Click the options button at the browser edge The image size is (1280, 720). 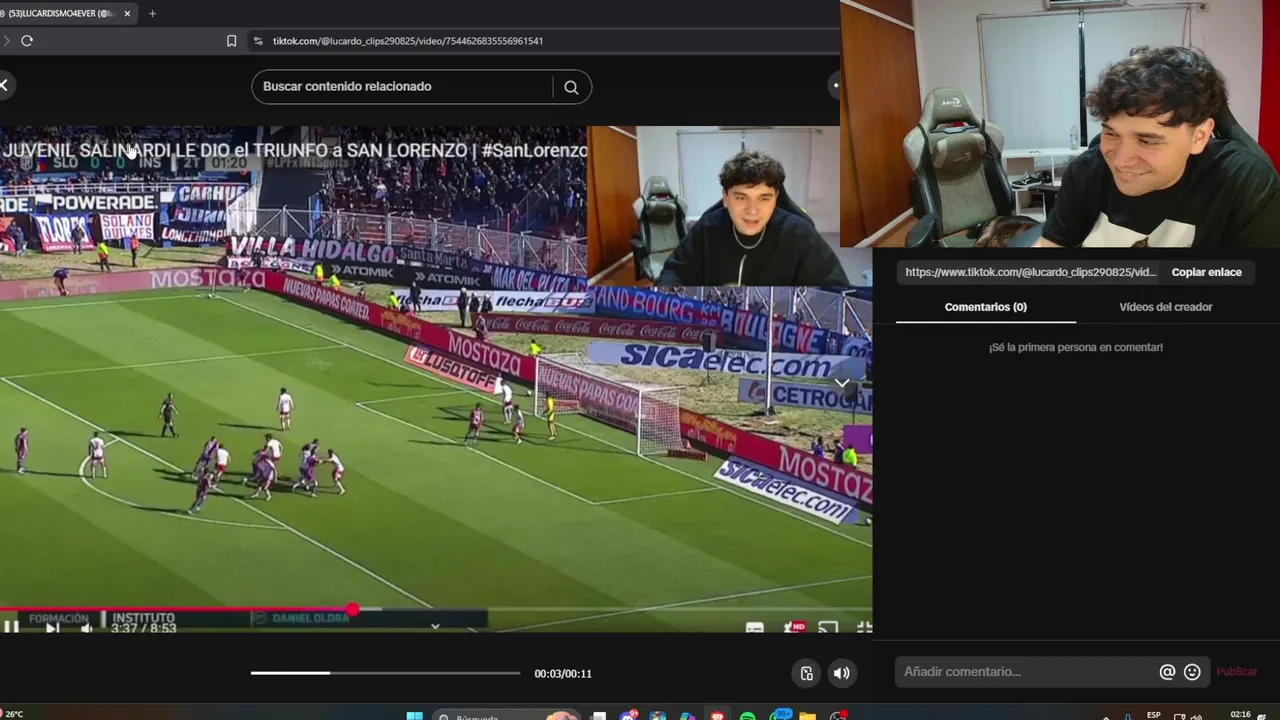tap(836, 85)
